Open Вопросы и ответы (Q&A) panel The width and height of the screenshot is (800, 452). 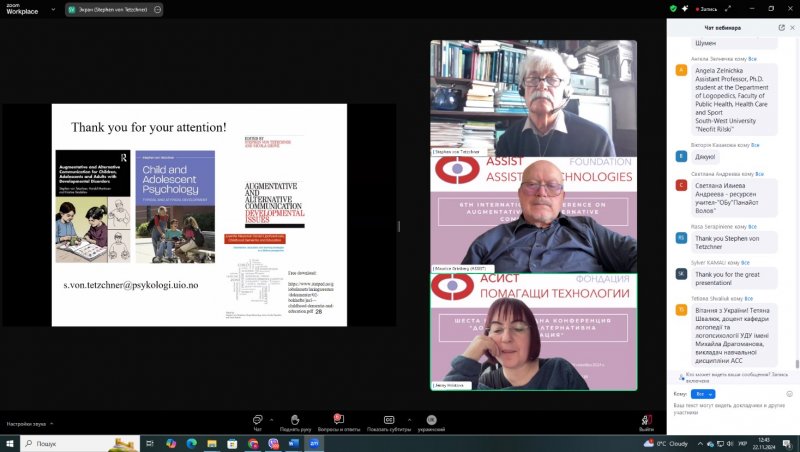pos(339,421)
